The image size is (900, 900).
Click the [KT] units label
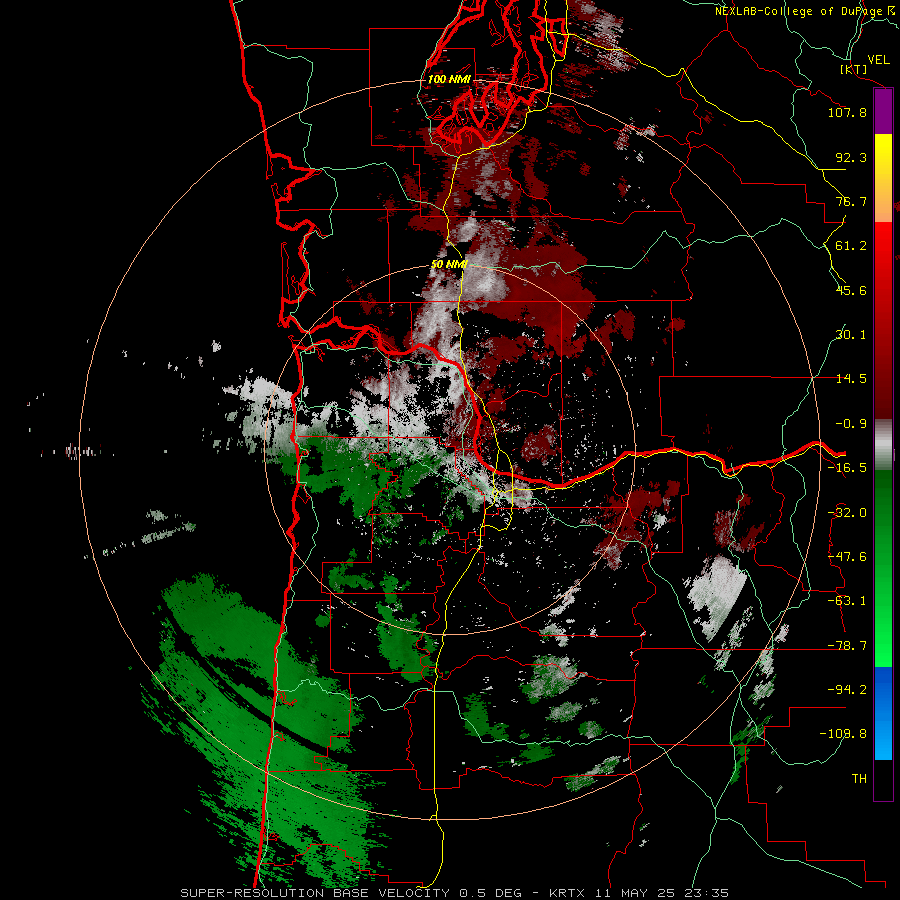(854, 69)
